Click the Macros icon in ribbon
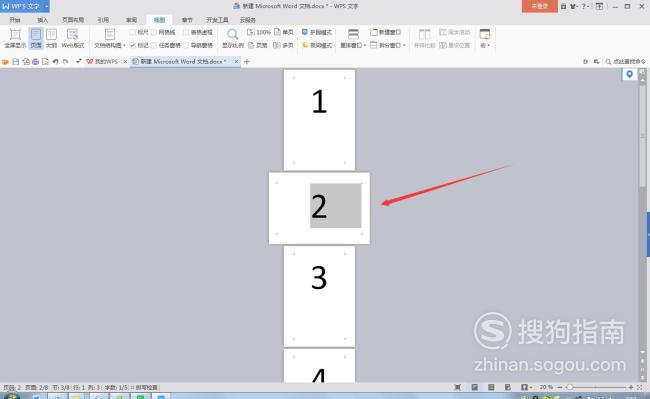The height and width of the screenshot is (399, 650). pyautogui.click(x=484, y=34)
